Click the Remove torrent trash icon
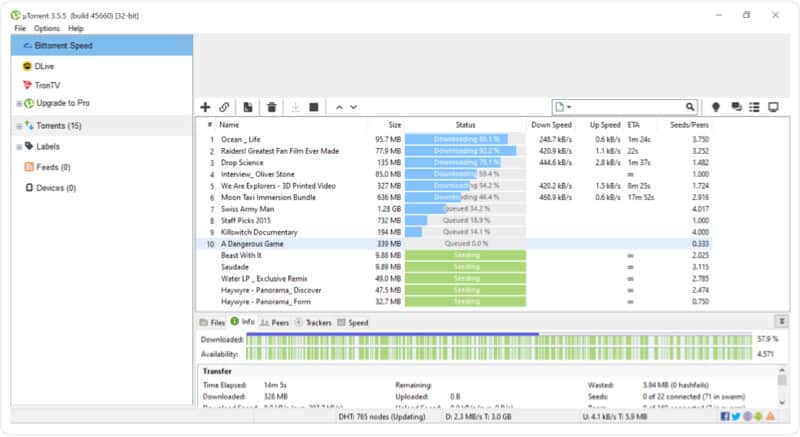 coord(271,107)
